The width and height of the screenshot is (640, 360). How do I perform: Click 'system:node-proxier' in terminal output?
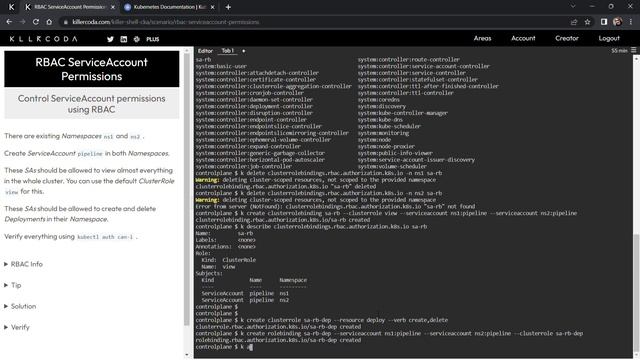coord(386,147)
